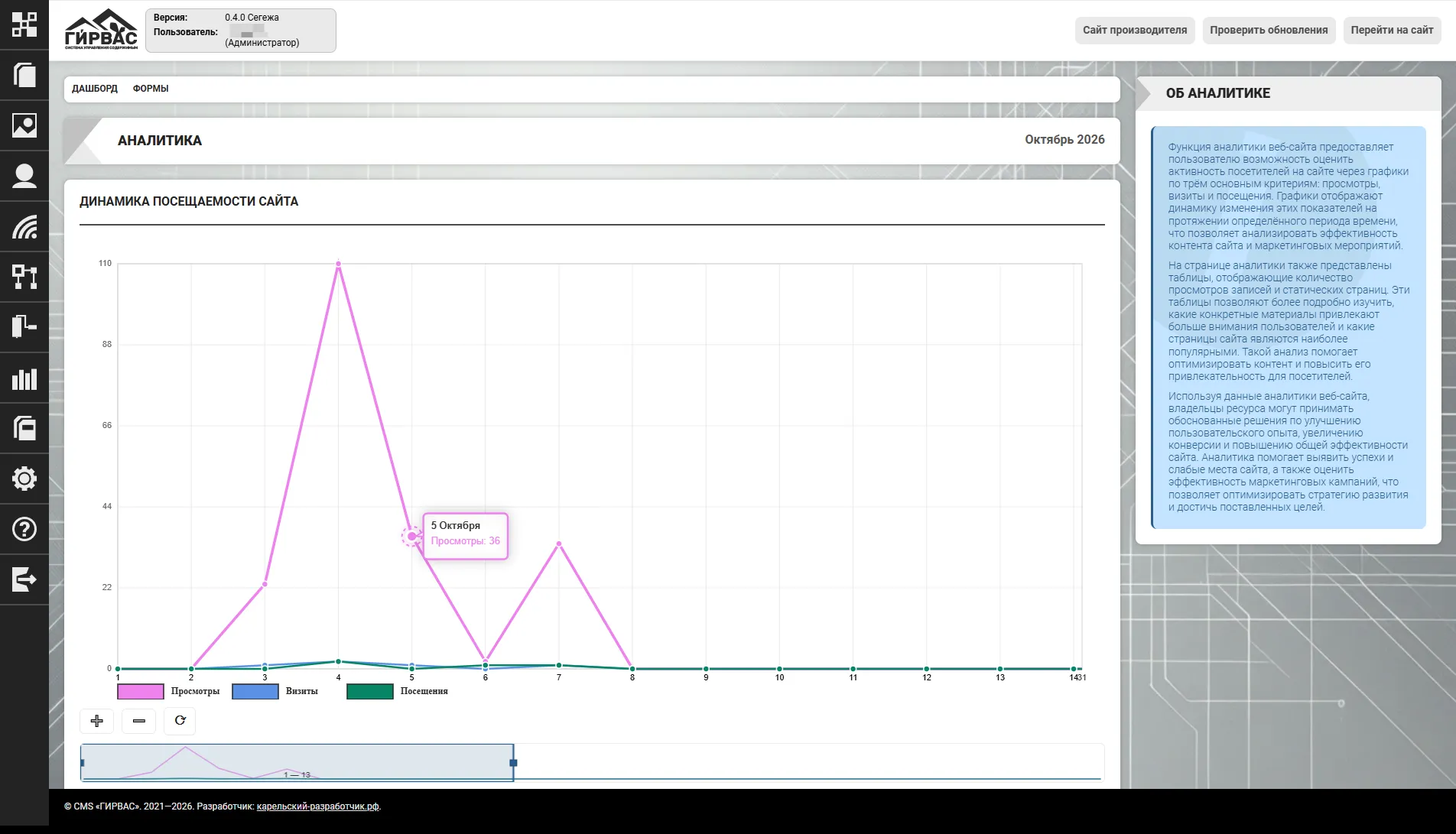Click the АНАЛИТИКА heading
The width and height of the screenshot is (1456, 834).
[x=160, y=141]
